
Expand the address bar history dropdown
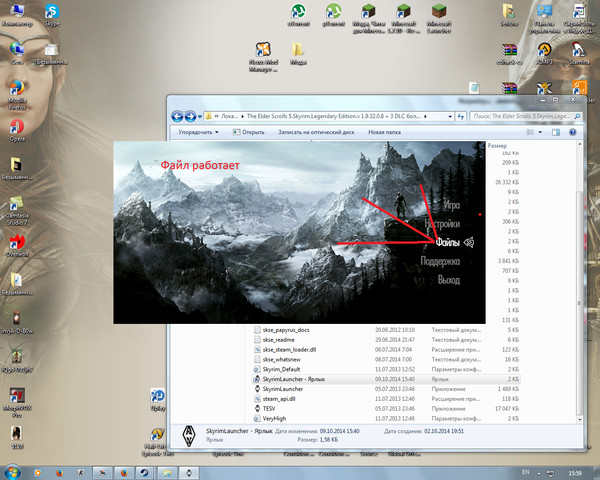450,116
